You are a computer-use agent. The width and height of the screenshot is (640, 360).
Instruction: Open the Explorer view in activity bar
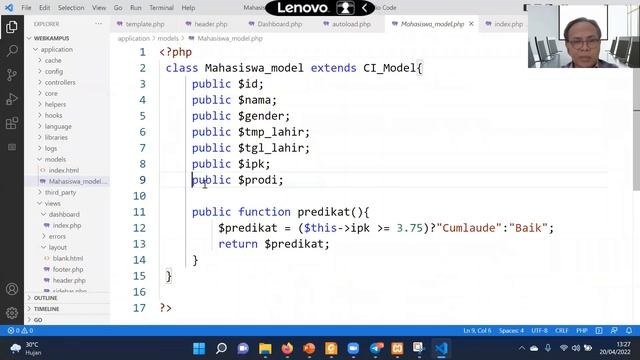tap(12, 27)
